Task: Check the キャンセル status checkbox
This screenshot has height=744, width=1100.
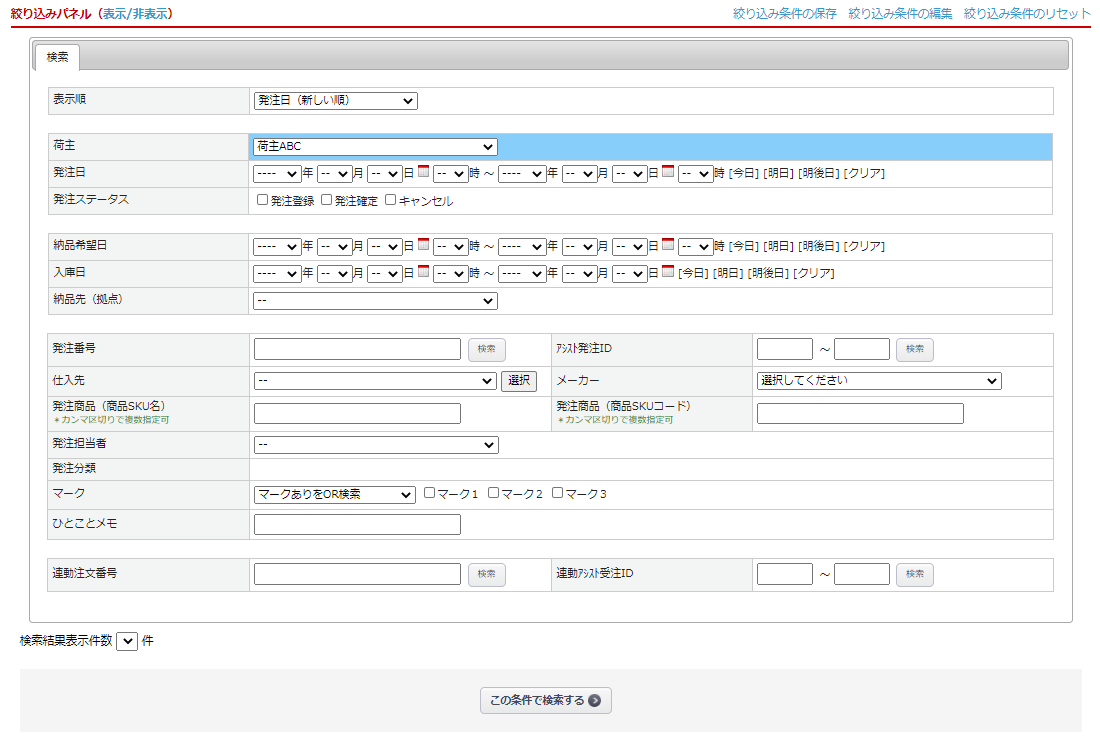Action: 391,200
